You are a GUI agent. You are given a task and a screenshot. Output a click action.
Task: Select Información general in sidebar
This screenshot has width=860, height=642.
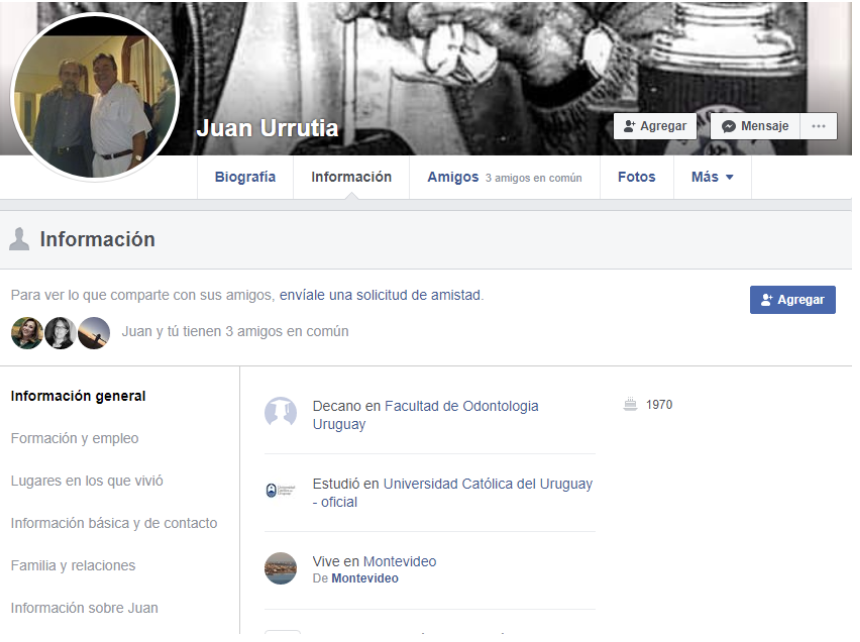(x=78, y=396)
